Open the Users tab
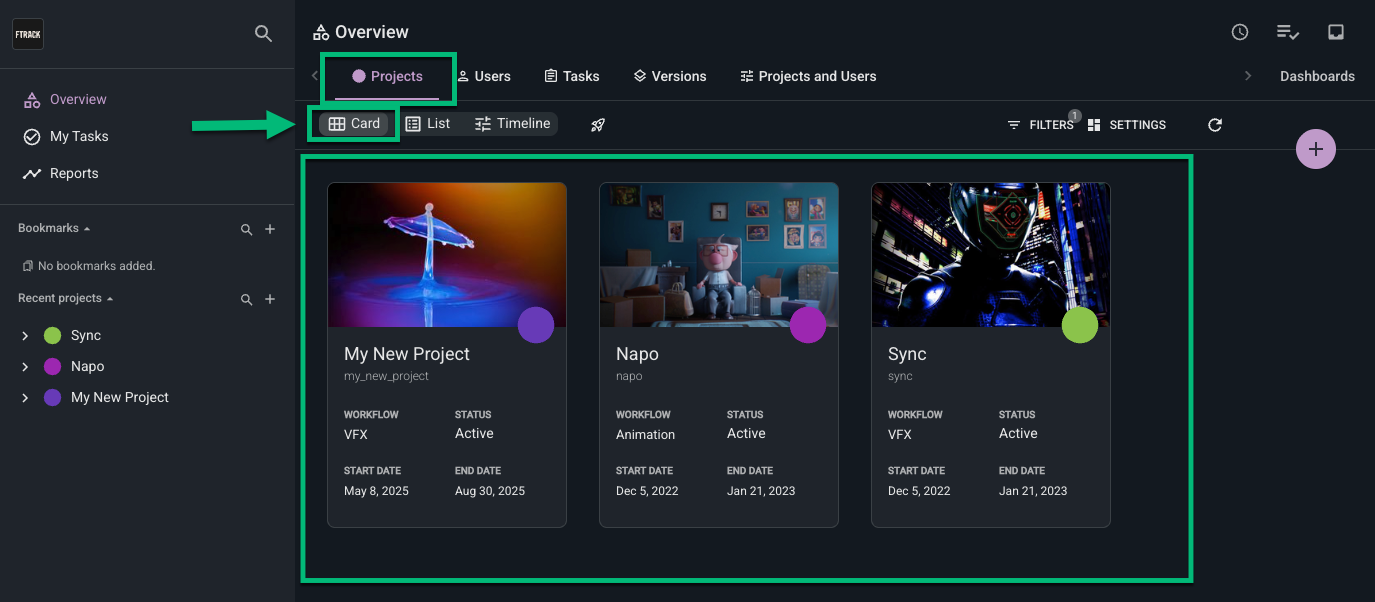 click(484, 76)
